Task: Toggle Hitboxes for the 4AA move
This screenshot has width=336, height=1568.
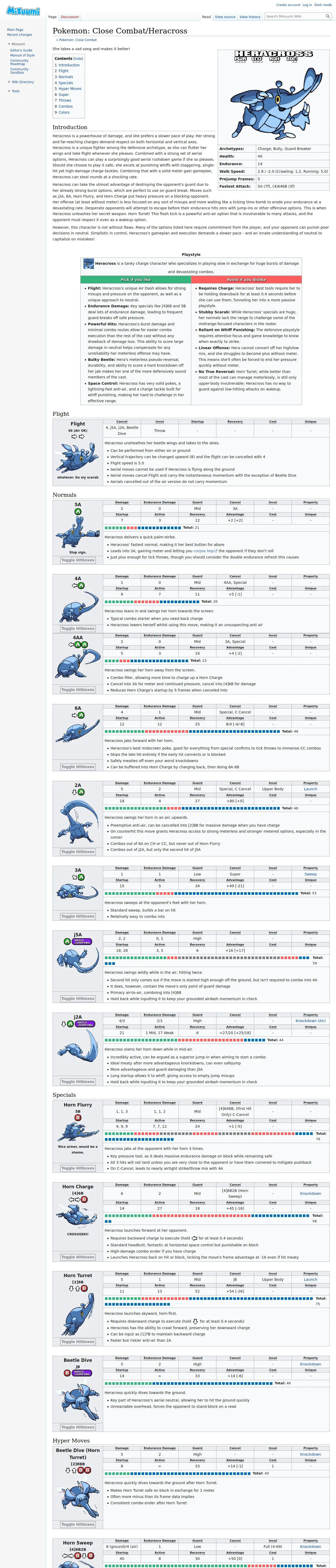Action: 77,690
